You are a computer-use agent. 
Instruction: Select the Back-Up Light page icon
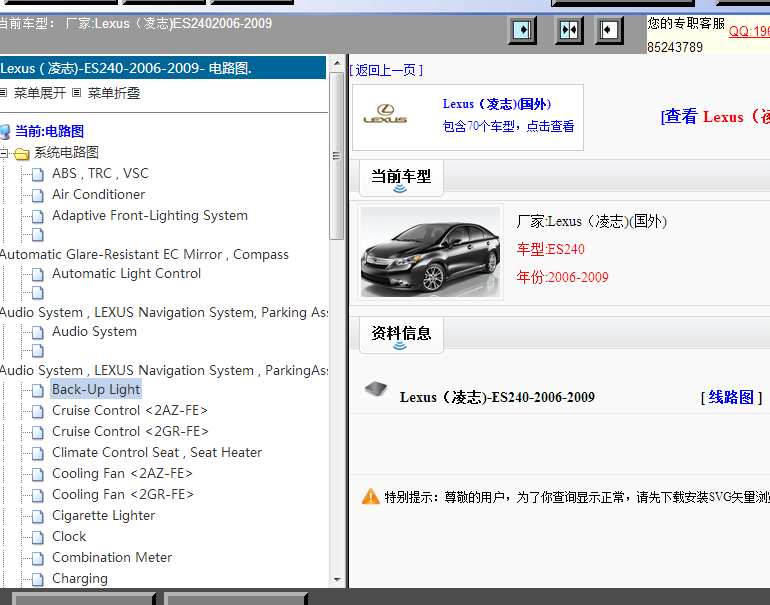pos(38,390)
